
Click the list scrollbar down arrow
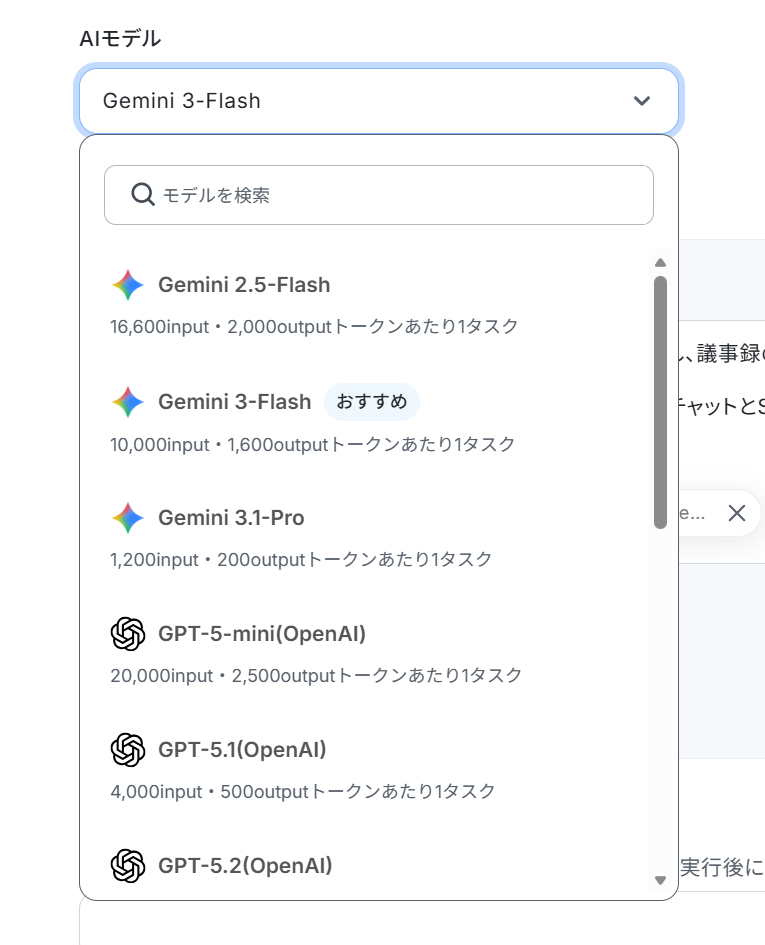tap(660, 881)
